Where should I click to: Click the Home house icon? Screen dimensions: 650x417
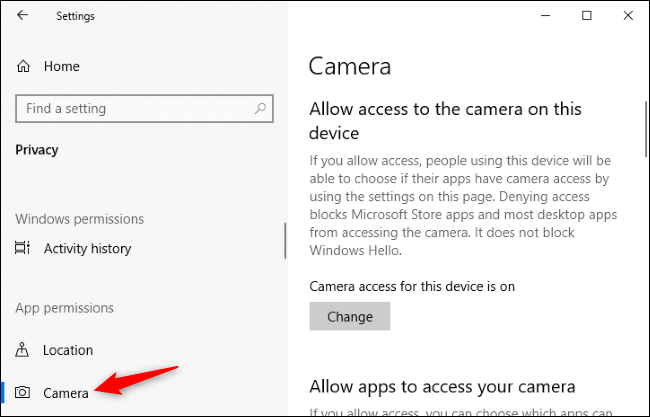(25, 66)
